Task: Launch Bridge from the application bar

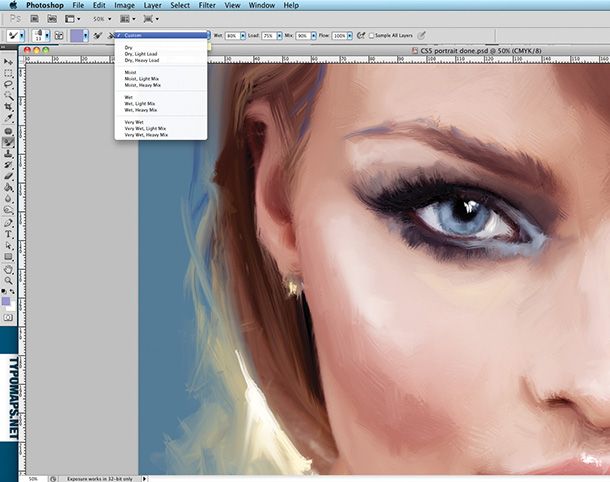Action: point(35,19)
